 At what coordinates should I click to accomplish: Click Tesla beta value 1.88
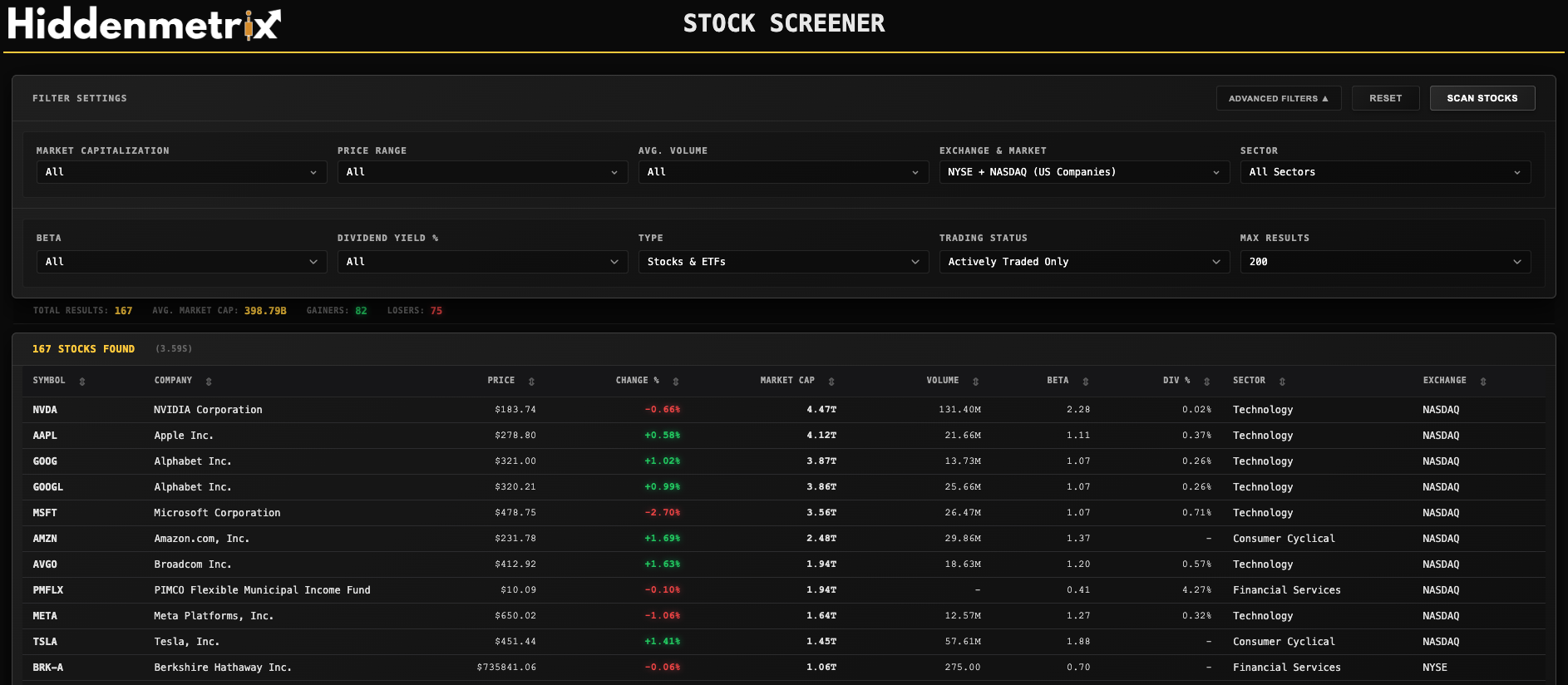[1078, 642]
